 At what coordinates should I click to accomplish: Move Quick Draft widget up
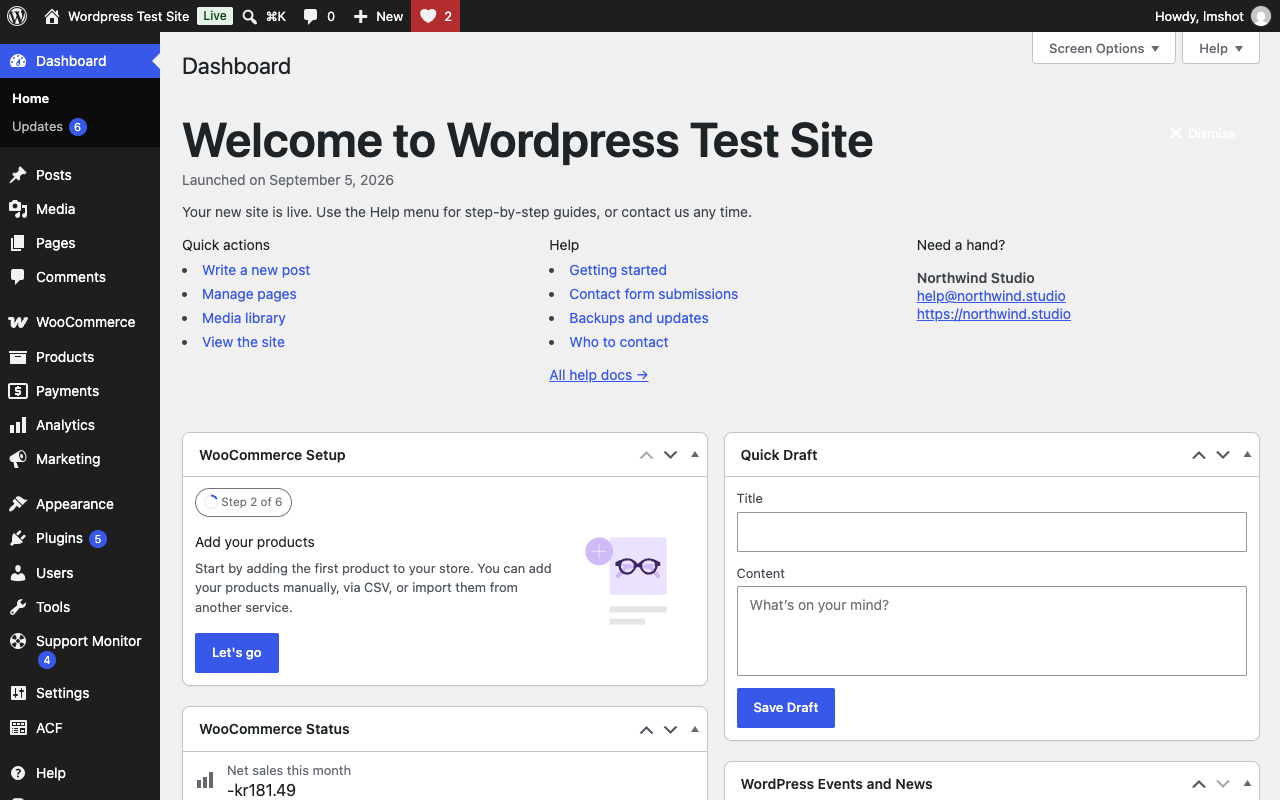1198,455
